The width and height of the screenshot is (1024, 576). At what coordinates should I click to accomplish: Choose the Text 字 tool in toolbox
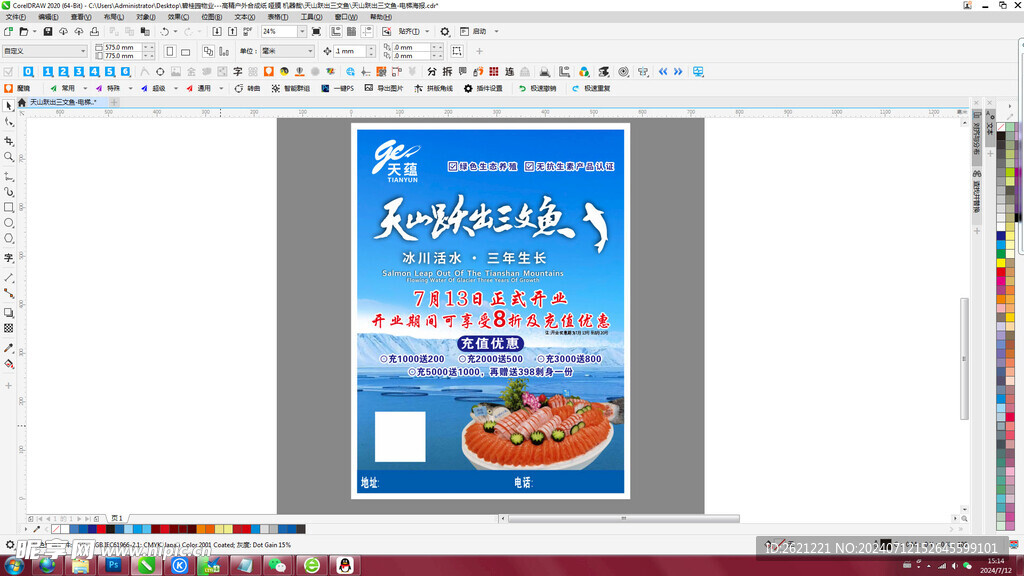coord(8,258)
